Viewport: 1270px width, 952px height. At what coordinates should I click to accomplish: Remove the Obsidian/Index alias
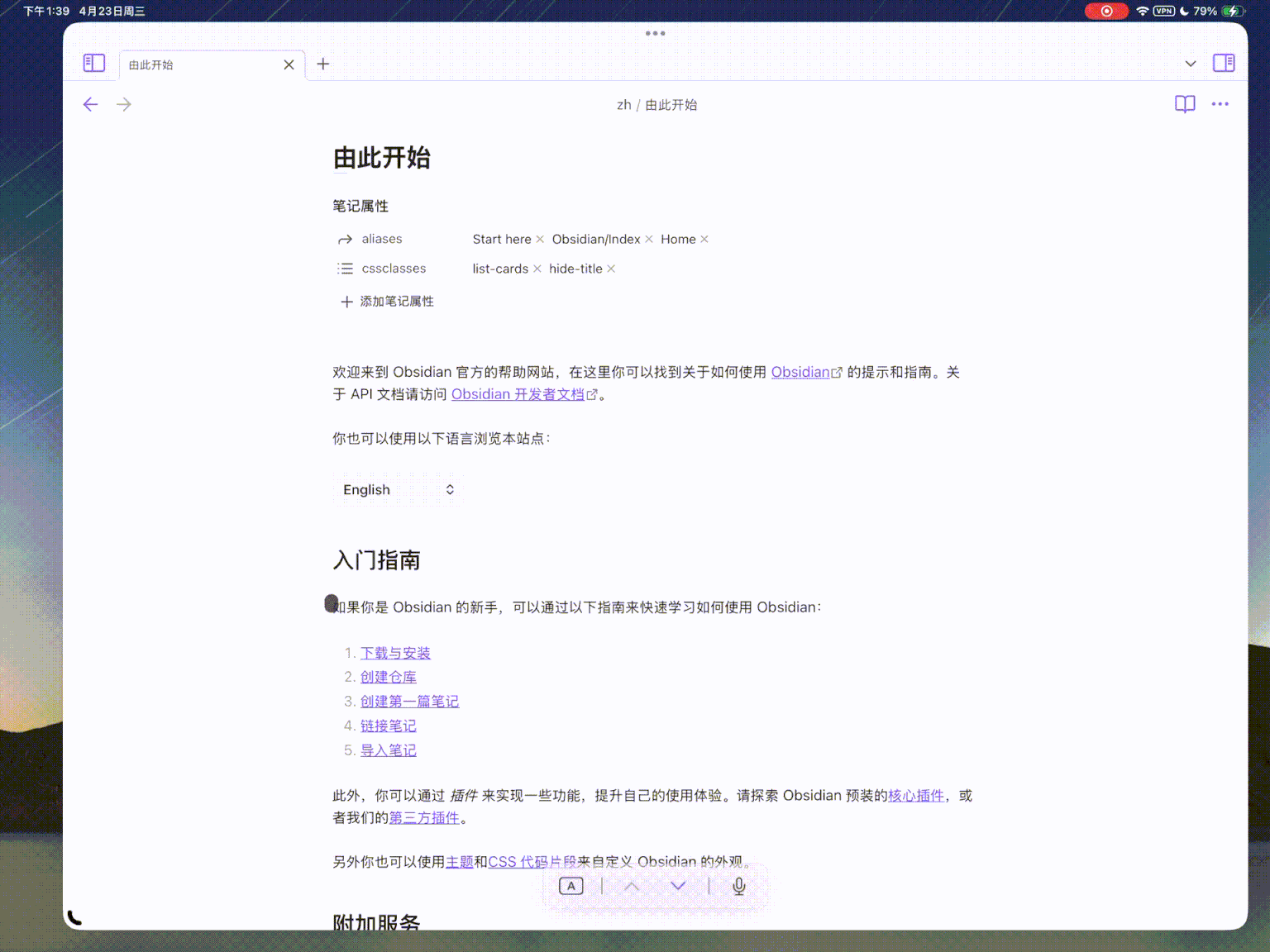coord(649,240)
